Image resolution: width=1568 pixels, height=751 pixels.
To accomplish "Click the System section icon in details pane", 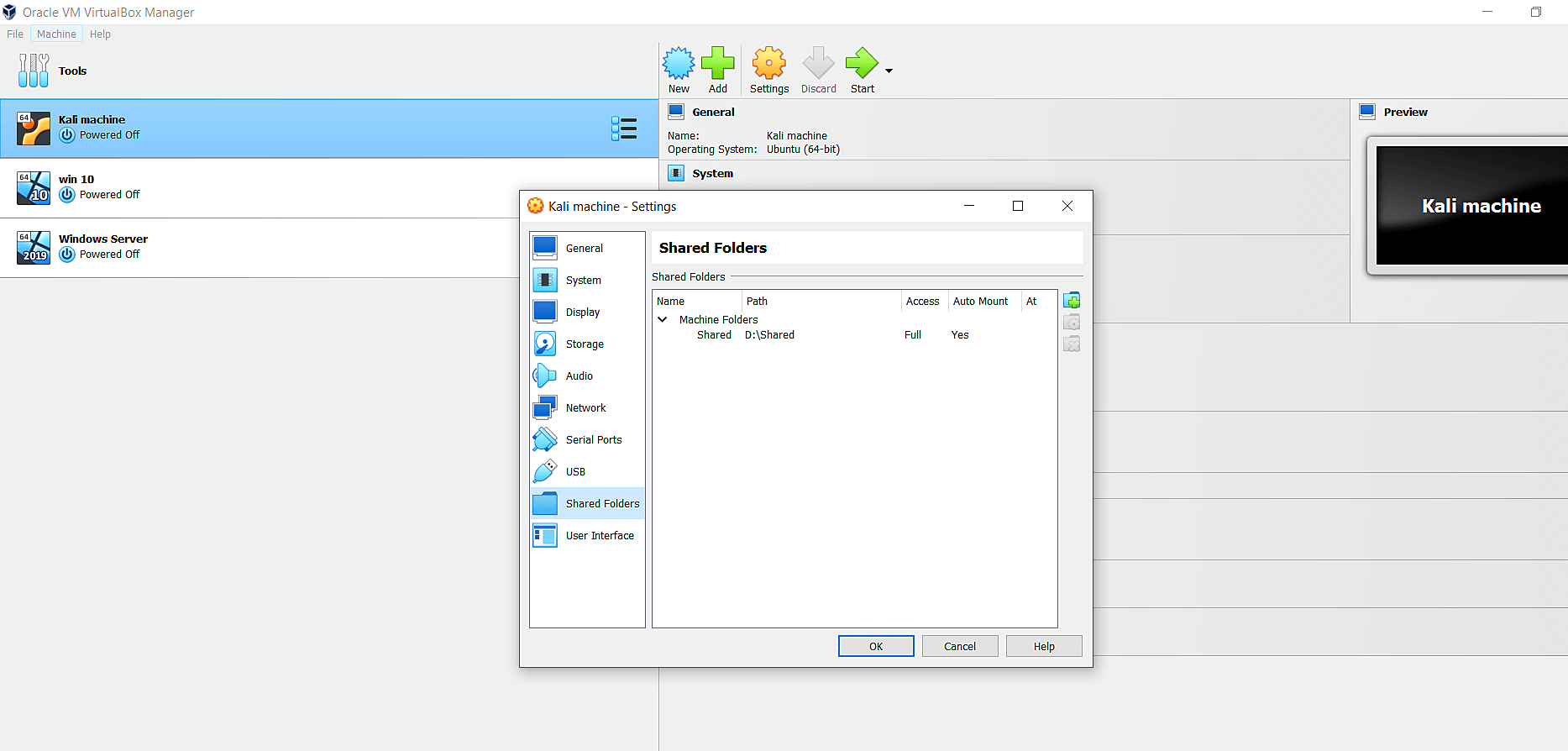I will (676, 173).
